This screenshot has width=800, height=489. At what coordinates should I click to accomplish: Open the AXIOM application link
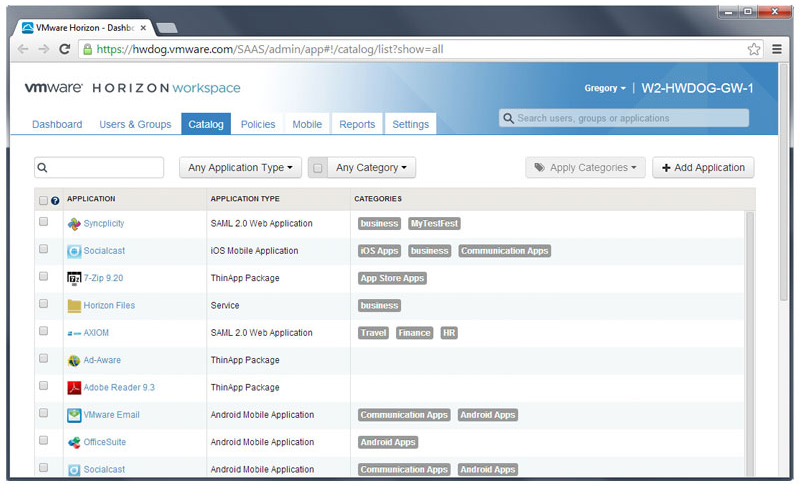point(96,333)
